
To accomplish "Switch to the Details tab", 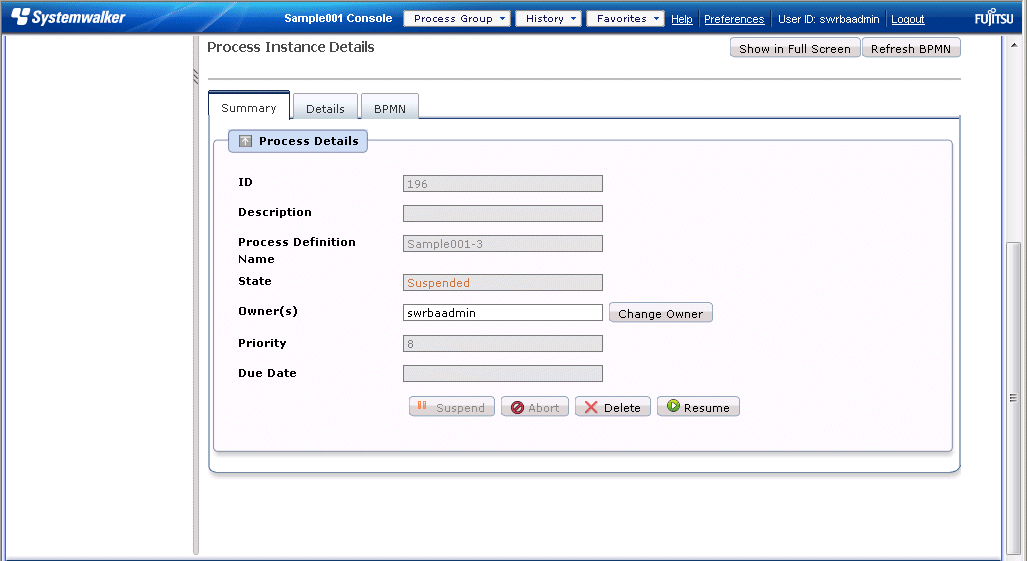I will pos(325,108).
